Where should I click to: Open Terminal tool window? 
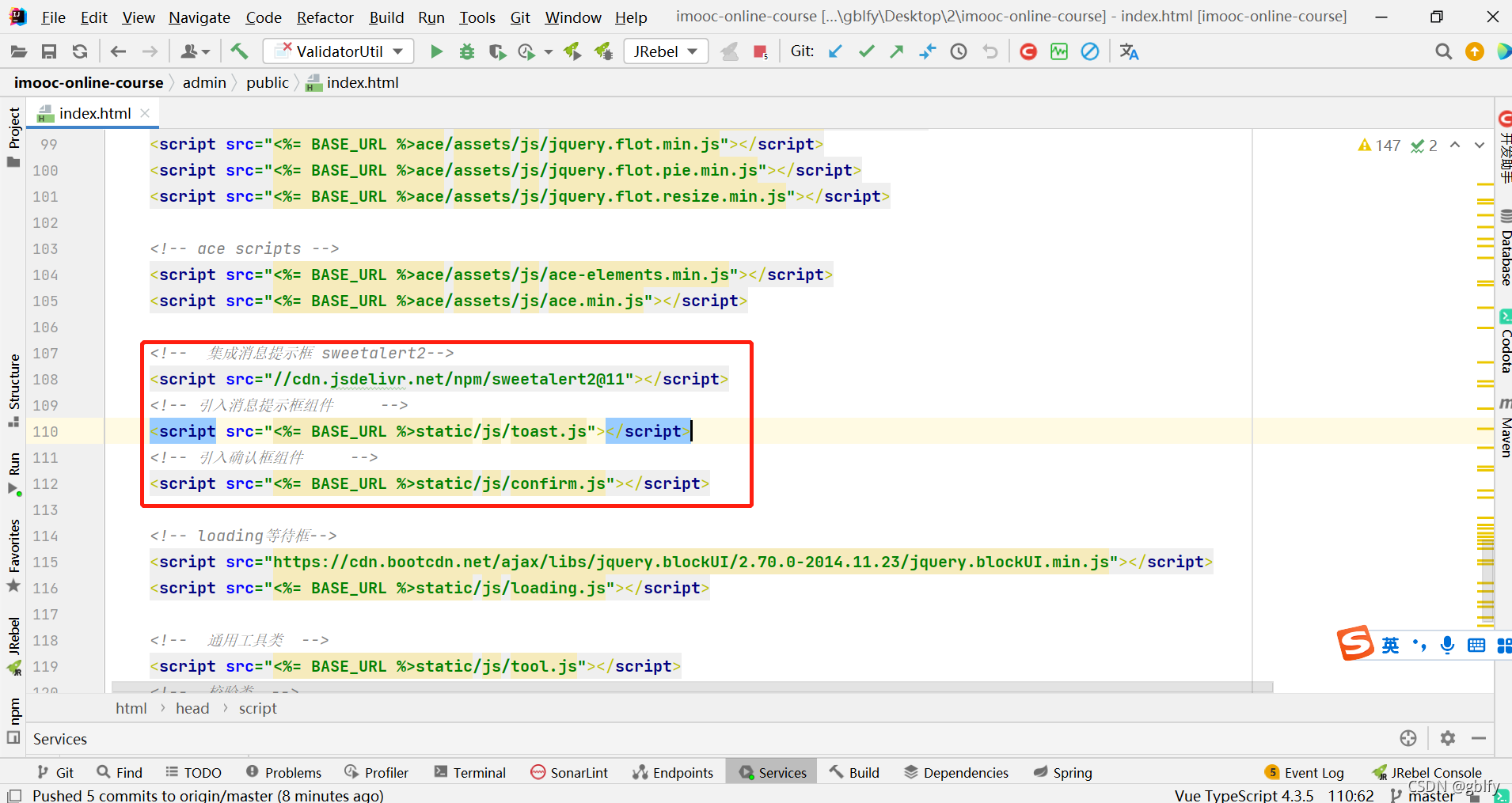click(x=470, y=772)
